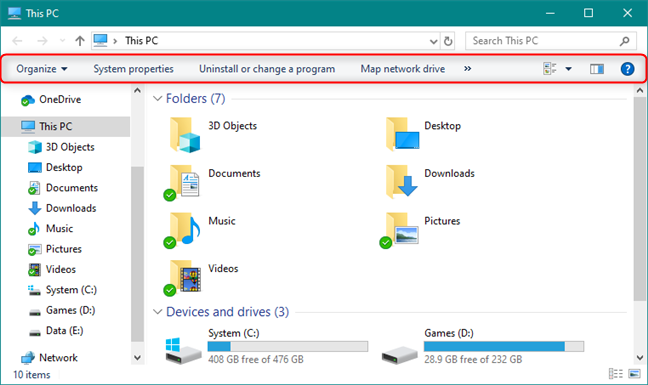This screenshot has width=648, height=385.
Task: Click the content pane scroll up arrow
Action: point(640,90)
